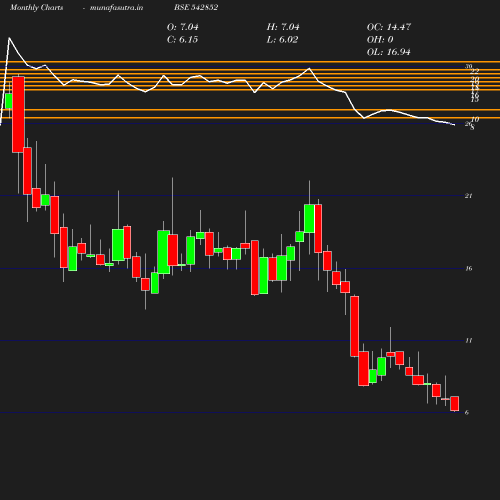Click the peak of the white indicator line
Image resolution: width=500 pixels, height=500 pixels.
[9, 38]
